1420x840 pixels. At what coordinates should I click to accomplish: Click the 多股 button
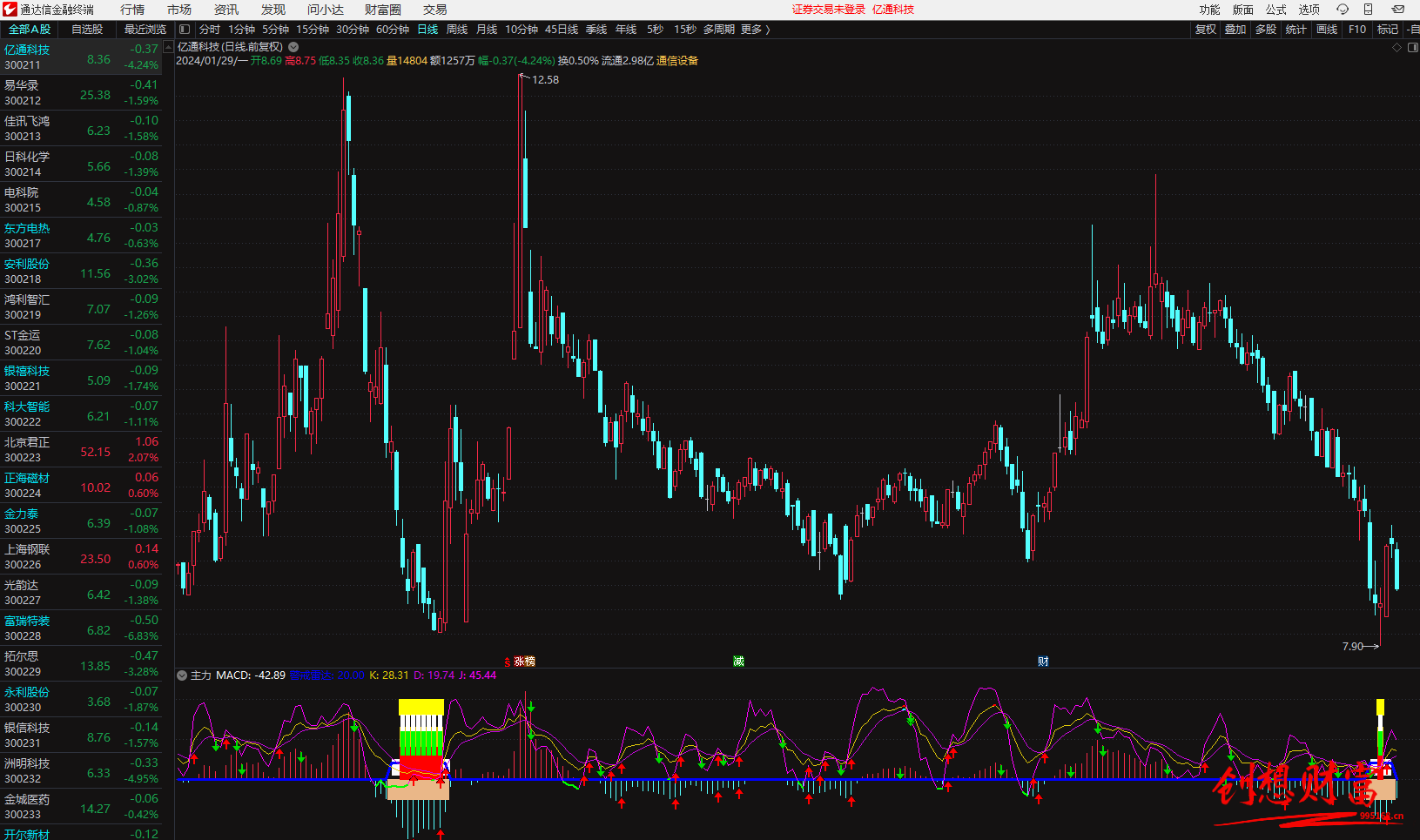(1266, 30)
